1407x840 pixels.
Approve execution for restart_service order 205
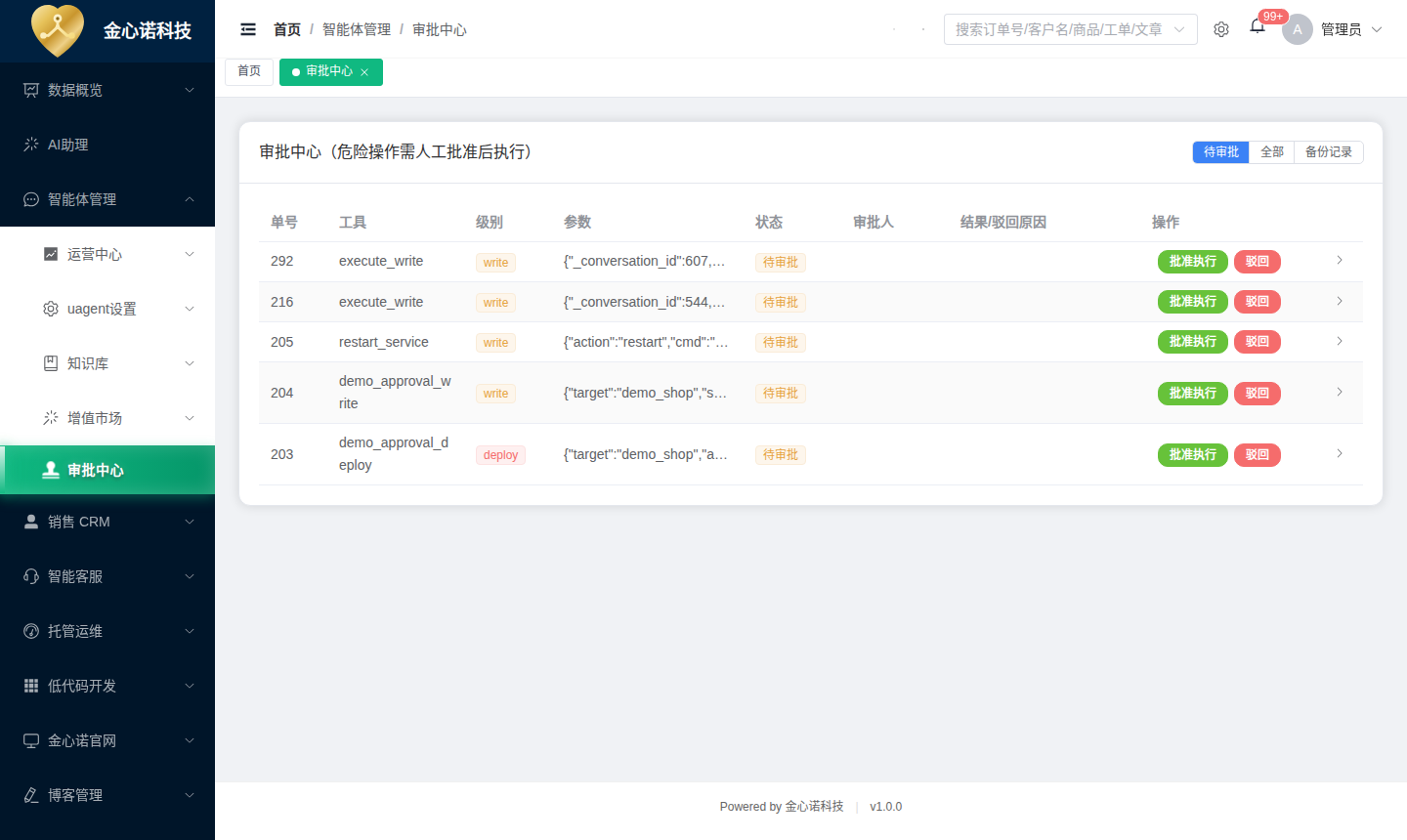[x=1193, y=342]
